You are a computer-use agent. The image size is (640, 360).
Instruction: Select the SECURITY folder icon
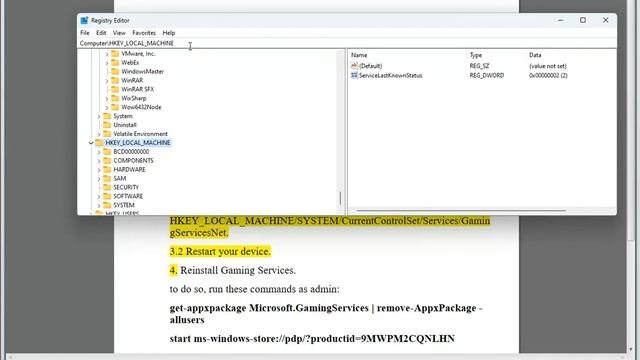(x=107, y=187)
